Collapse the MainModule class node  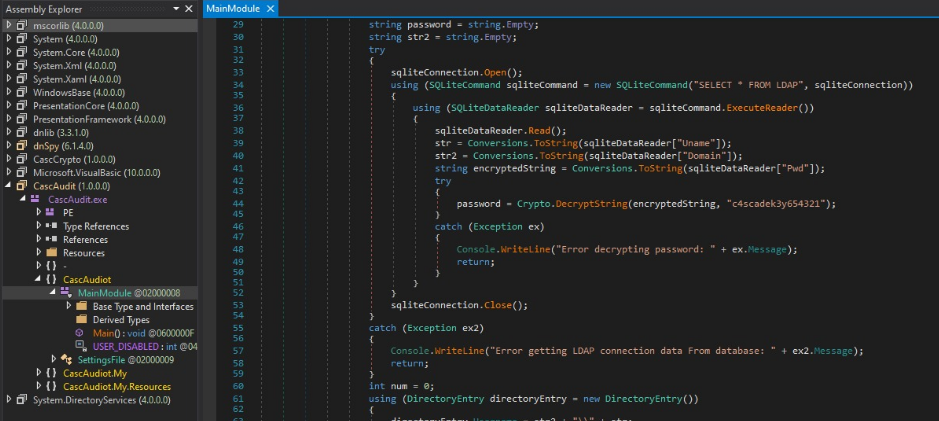coord(54,293)
